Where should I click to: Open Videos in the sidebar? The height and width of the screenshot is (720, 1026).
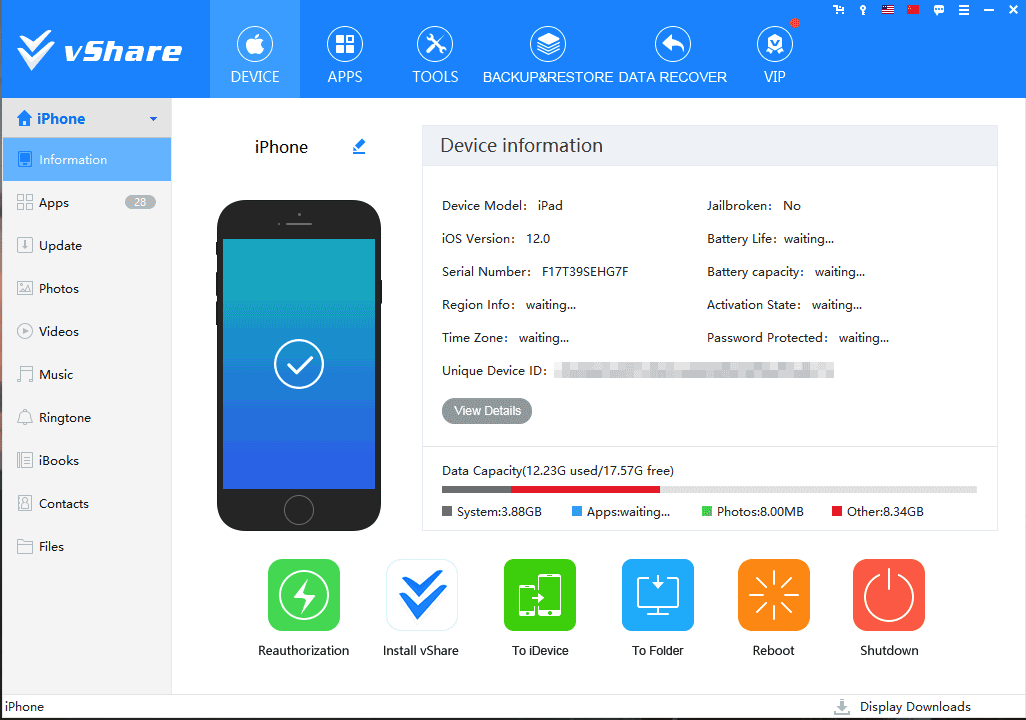pyautogui.click(x=87, y=331)
